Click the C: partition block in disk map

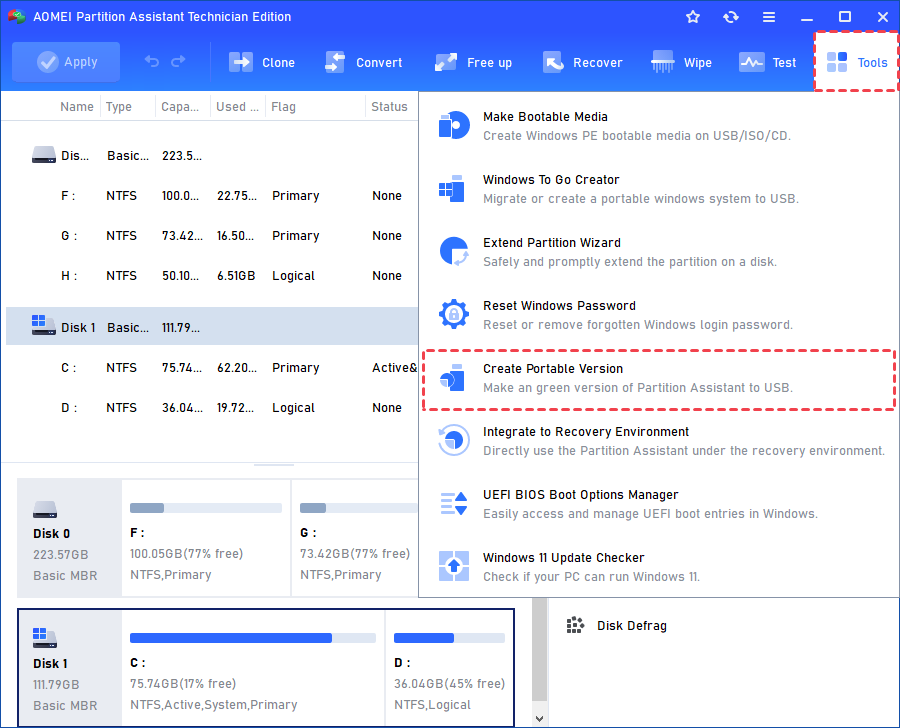coord(253,668)
